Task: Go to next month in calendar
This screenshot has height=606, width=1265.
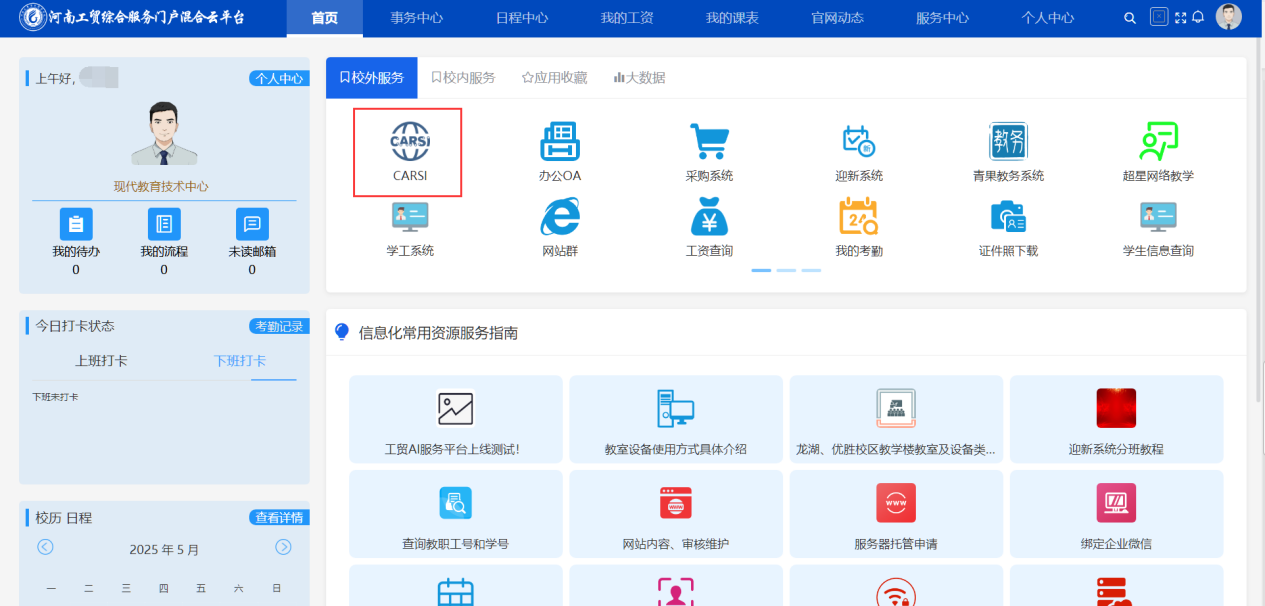Action: (x=283, y=547)
